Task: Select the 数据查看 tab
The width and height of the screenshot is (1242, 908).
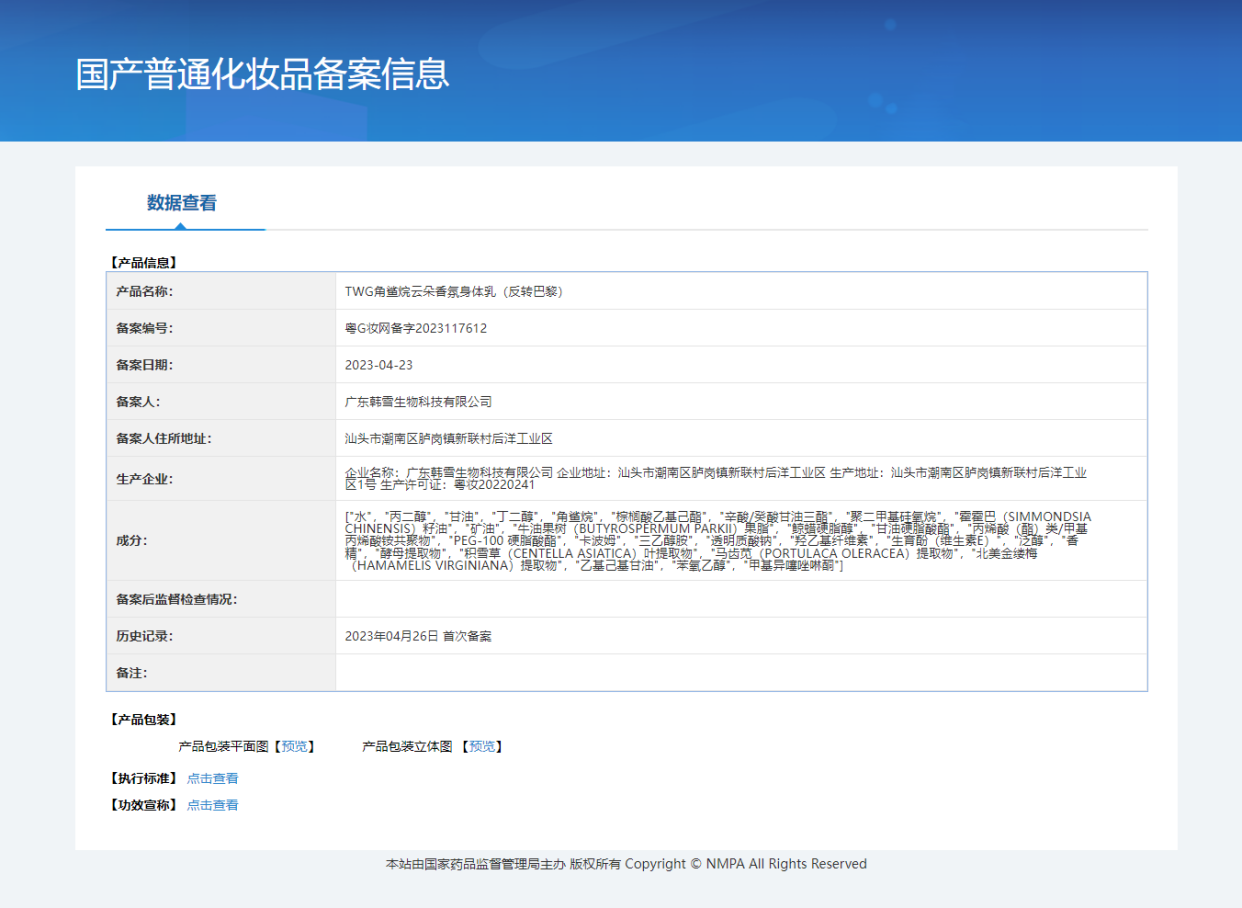Action: point(182,203)
